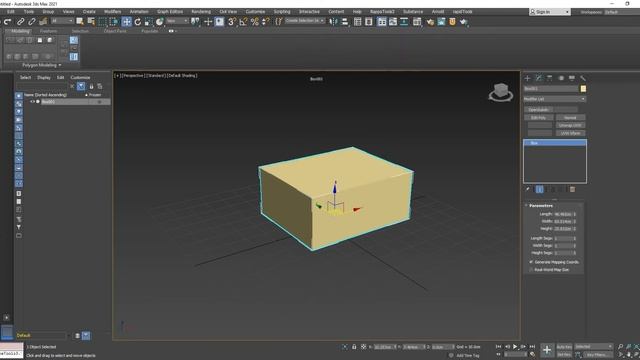Click the Auto Key button
Image resolution: width=640 pixels, height=360 pixels.
pyautogui.click(x=564, y=347)
